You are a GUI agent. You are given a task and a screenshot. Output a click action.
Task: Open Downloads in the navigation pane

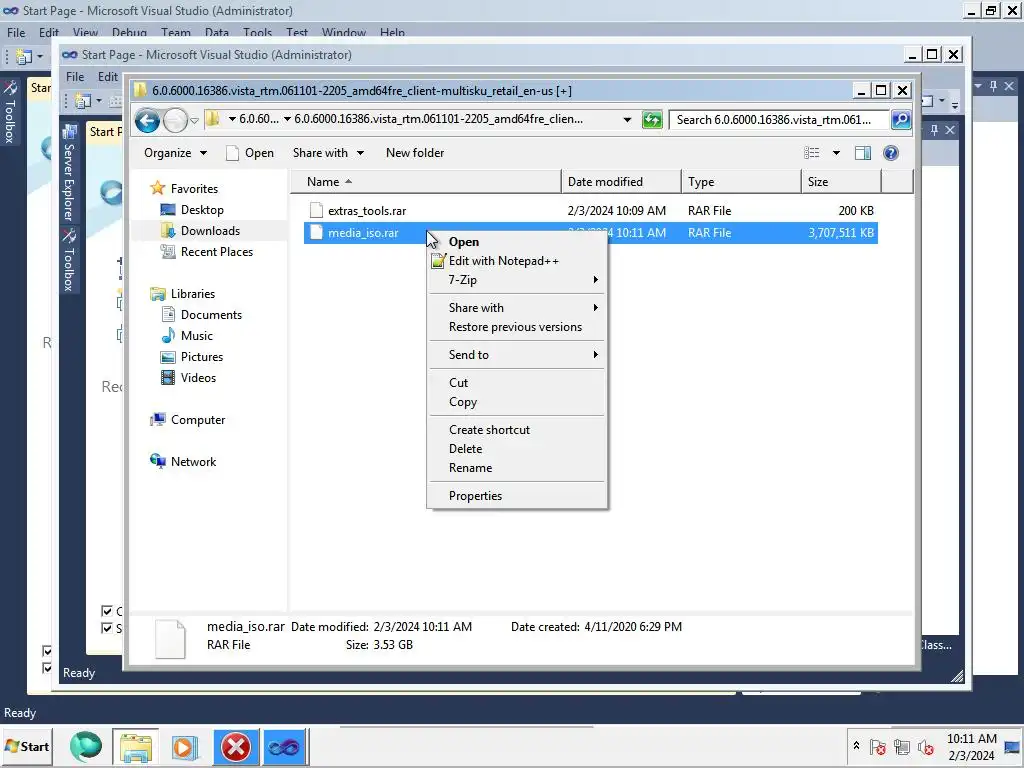[x=210, y=231]
